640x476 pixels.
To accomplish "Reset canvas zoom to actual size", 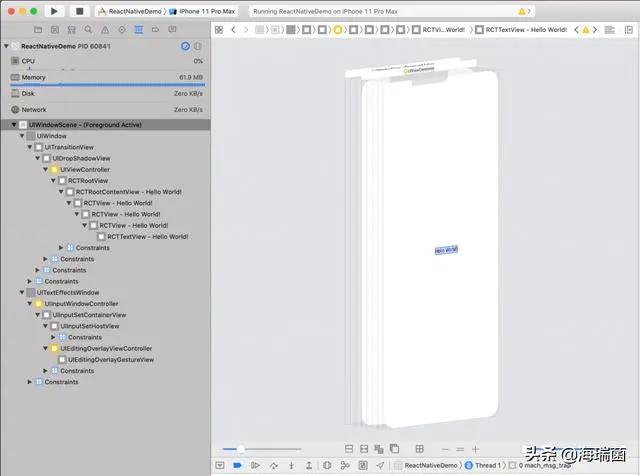I will [x=460, y=449].
